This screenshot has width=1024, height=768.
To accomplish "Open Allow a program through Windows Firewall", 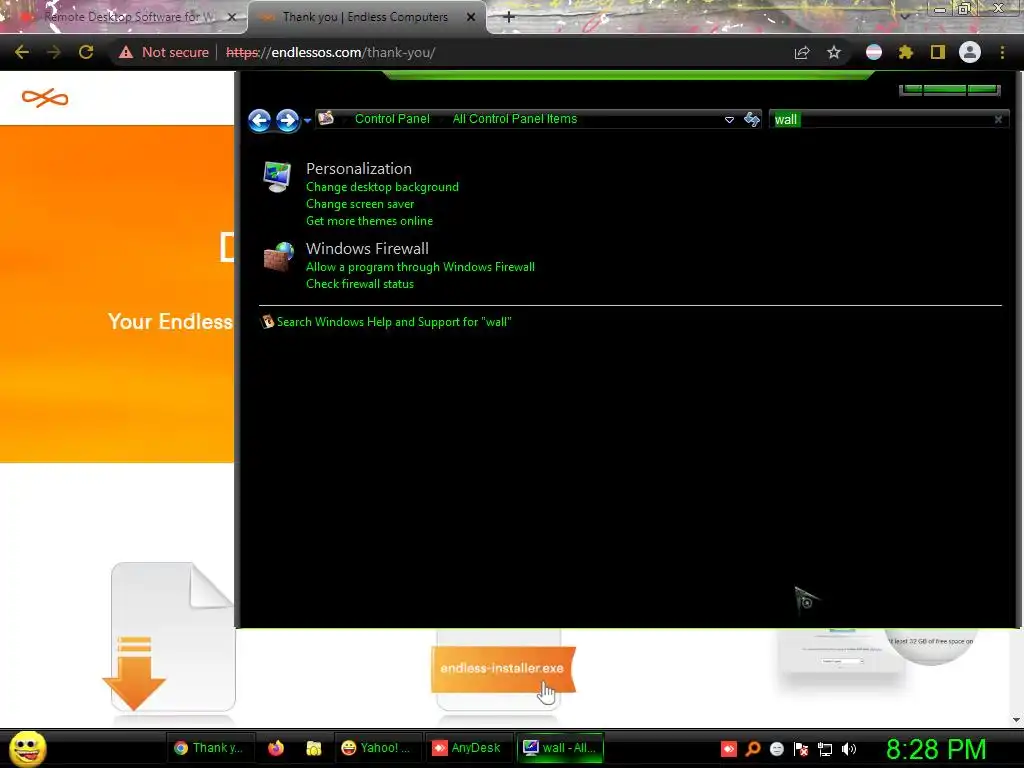I will tap(420, 266).
